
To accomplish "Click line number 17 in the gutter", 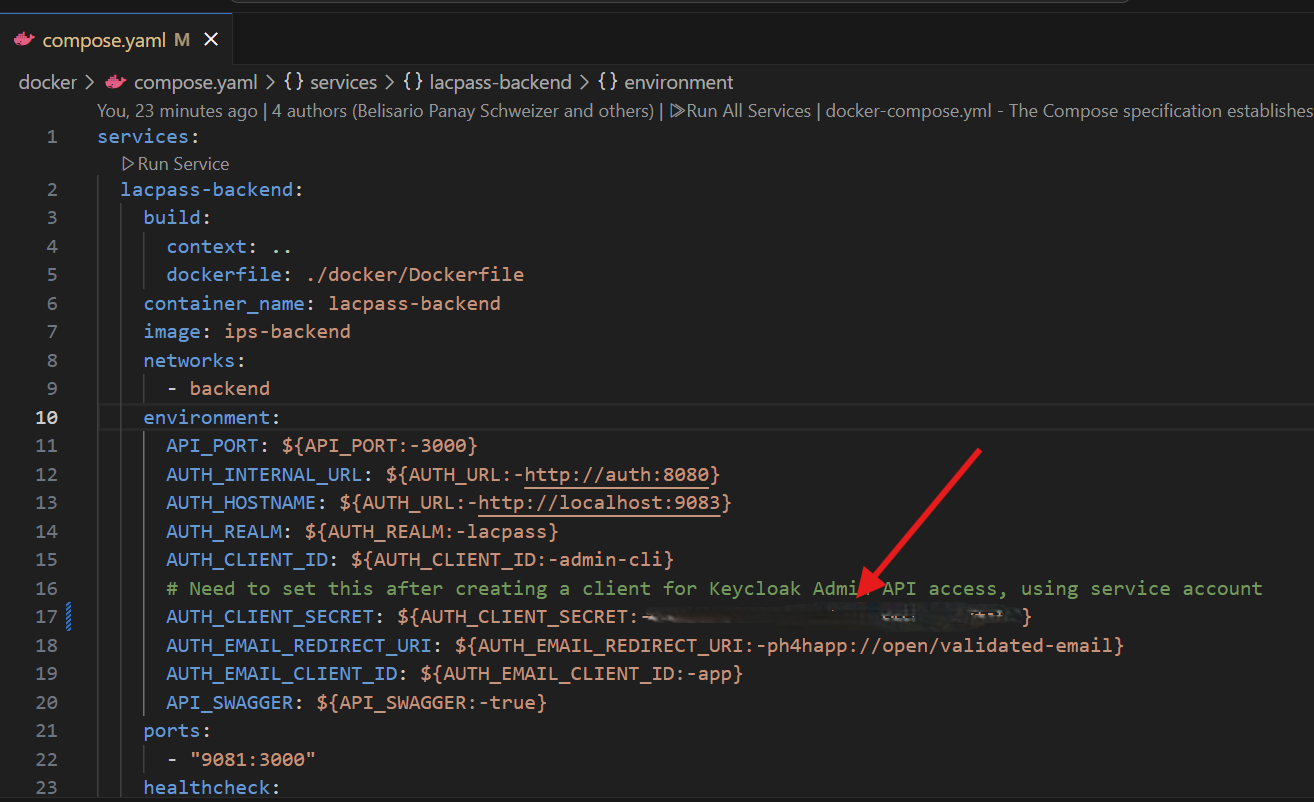I will 46,616.
